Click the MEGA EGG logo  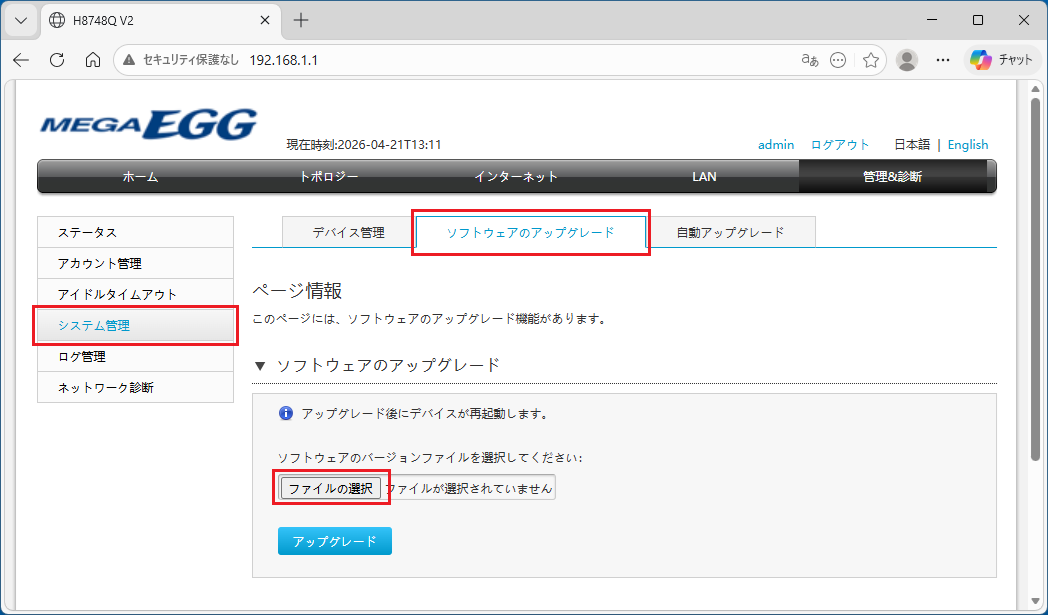[148, 124]
